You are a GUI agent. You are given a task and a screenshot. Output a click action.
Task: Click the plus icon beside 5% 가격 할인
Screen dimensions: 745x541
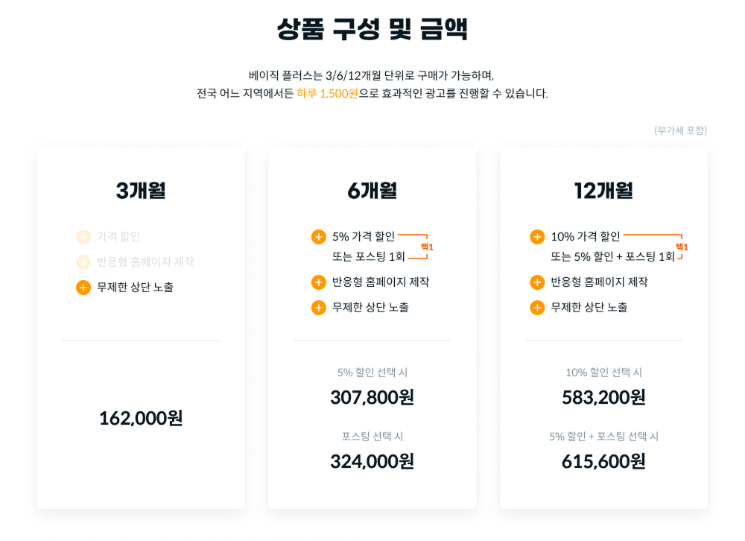[318, 237]
